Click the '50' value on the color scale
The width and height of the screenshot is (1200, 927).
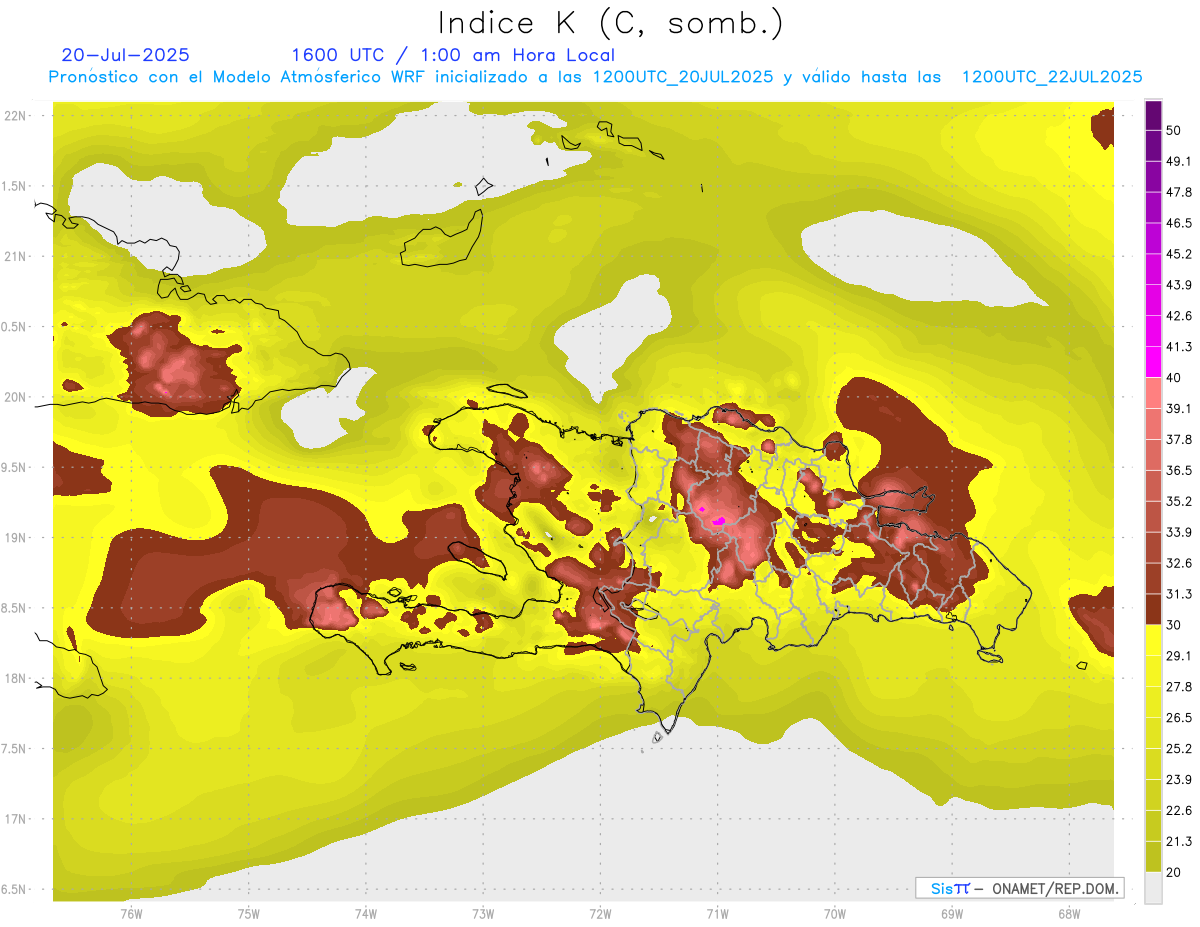(x=1174, y=130)
